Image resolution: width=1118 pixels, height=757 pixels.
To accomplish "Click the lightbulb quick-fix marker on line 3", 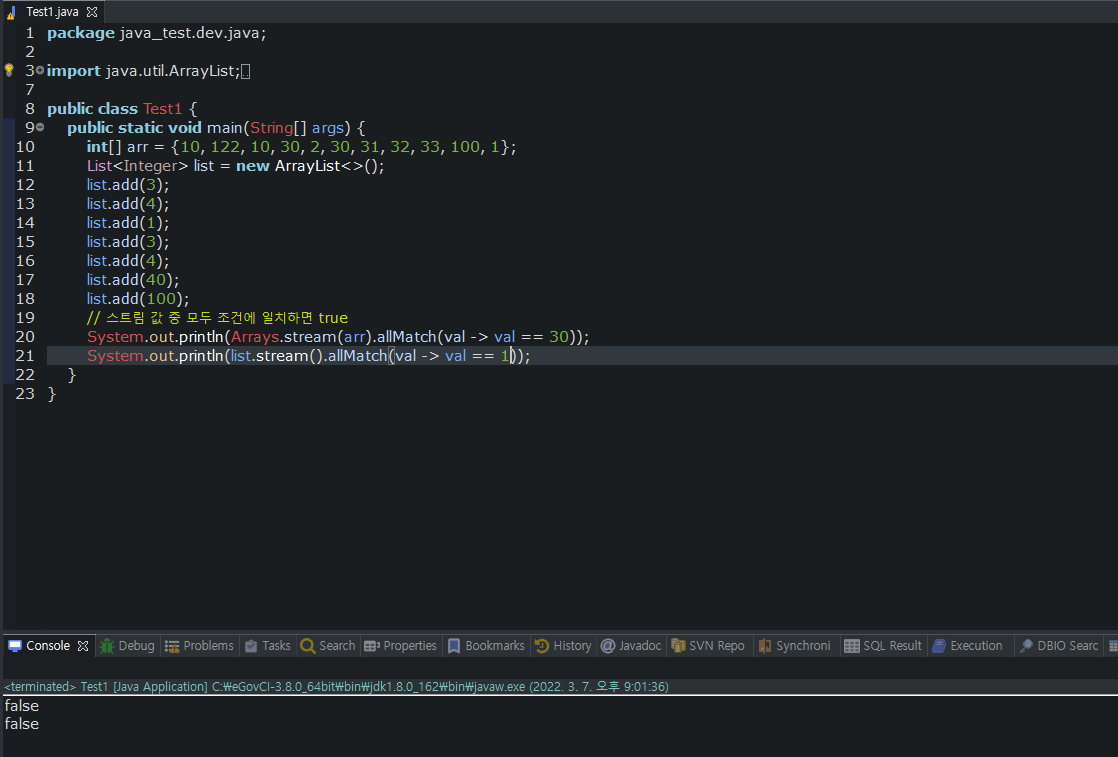I will pyautogui.click(x=9, y=70).
